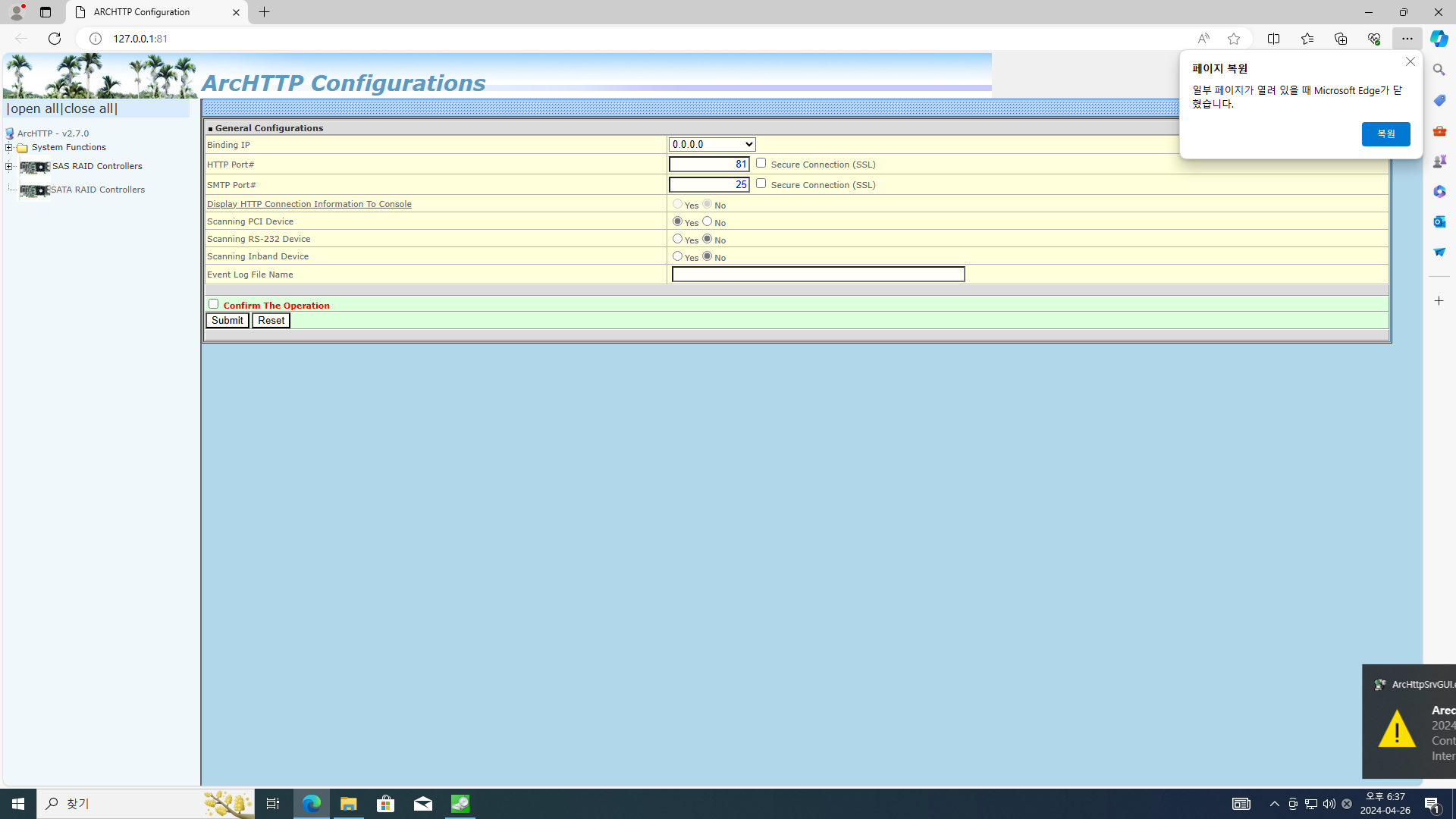Click the SAS RAID Controllers card icon
Image resolution: width=1456 pixels, height=819 pixels.
(35, 167)
